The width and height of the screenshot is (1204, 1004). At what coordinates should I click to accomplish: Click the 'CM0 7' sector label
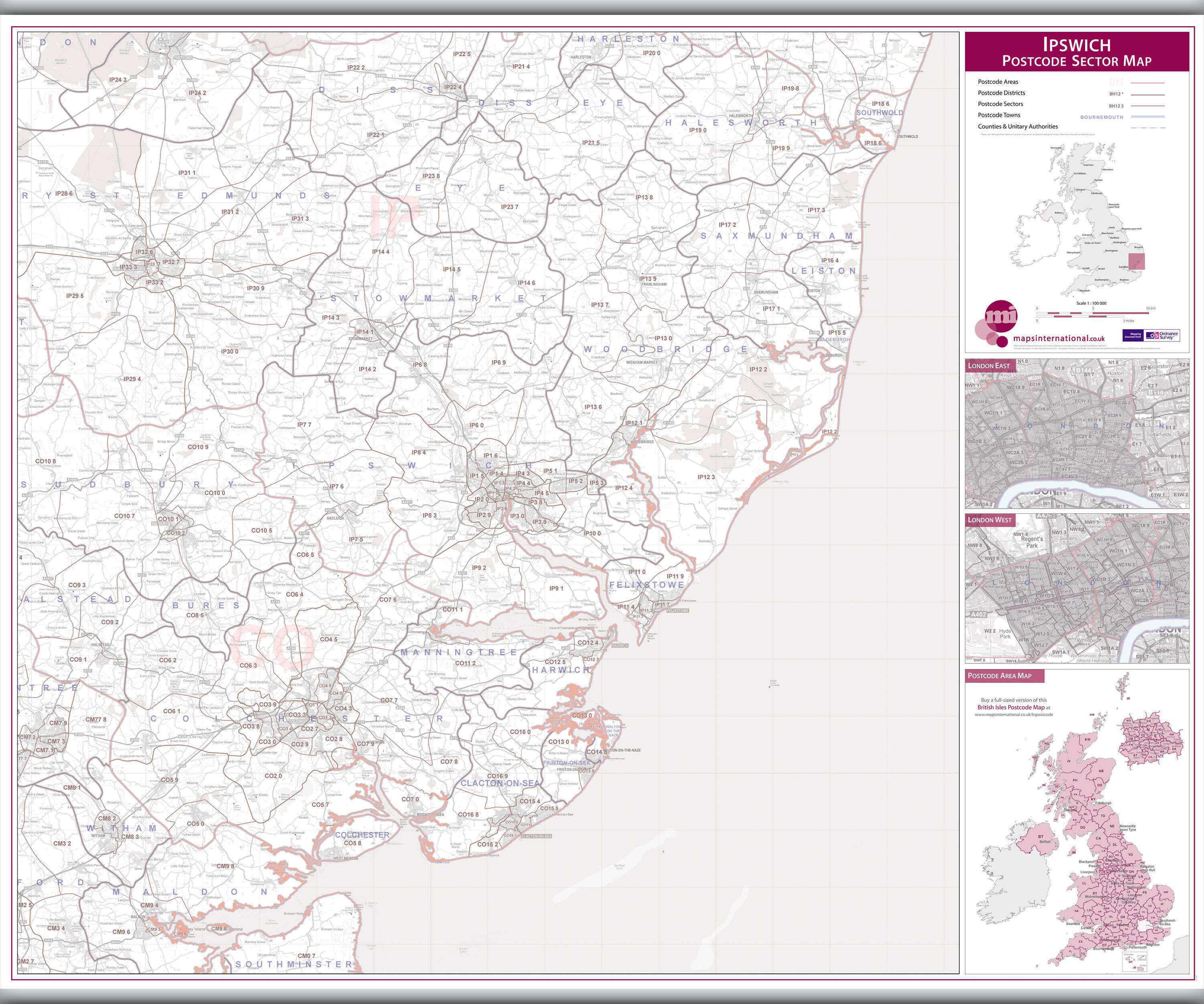click(x=306, y=956)
